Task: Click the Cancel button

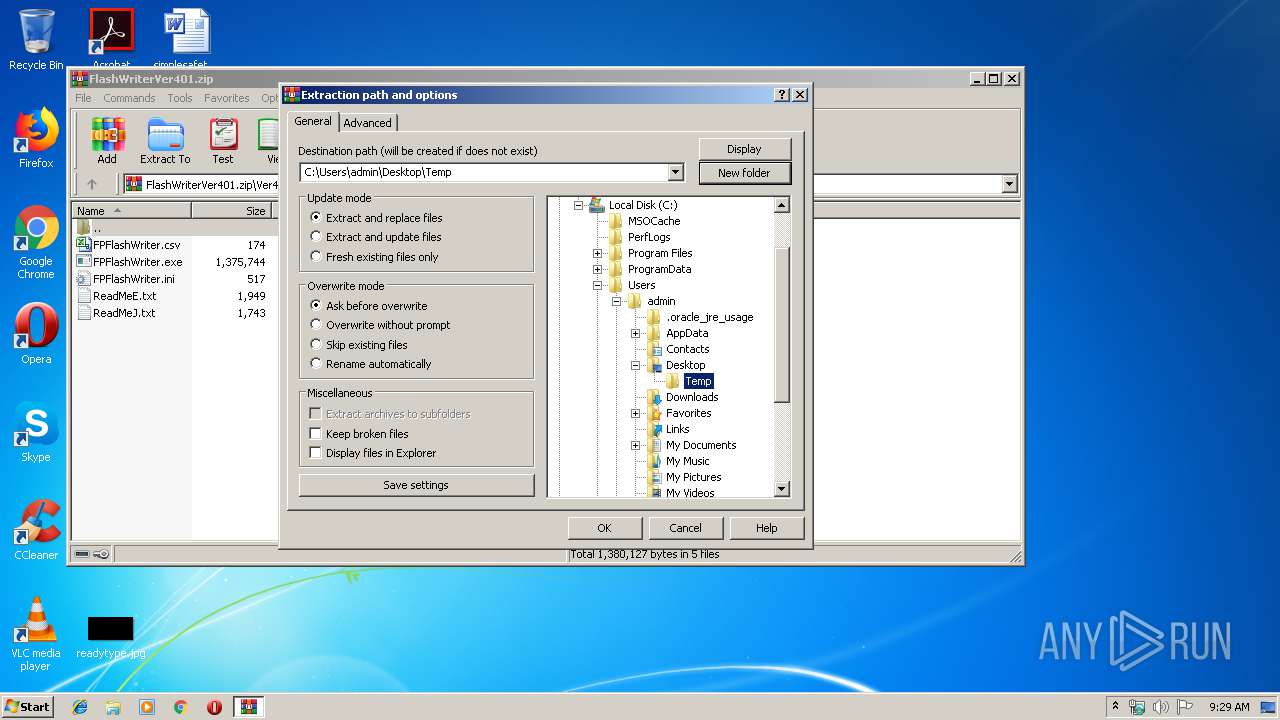Action: (685, 528)
